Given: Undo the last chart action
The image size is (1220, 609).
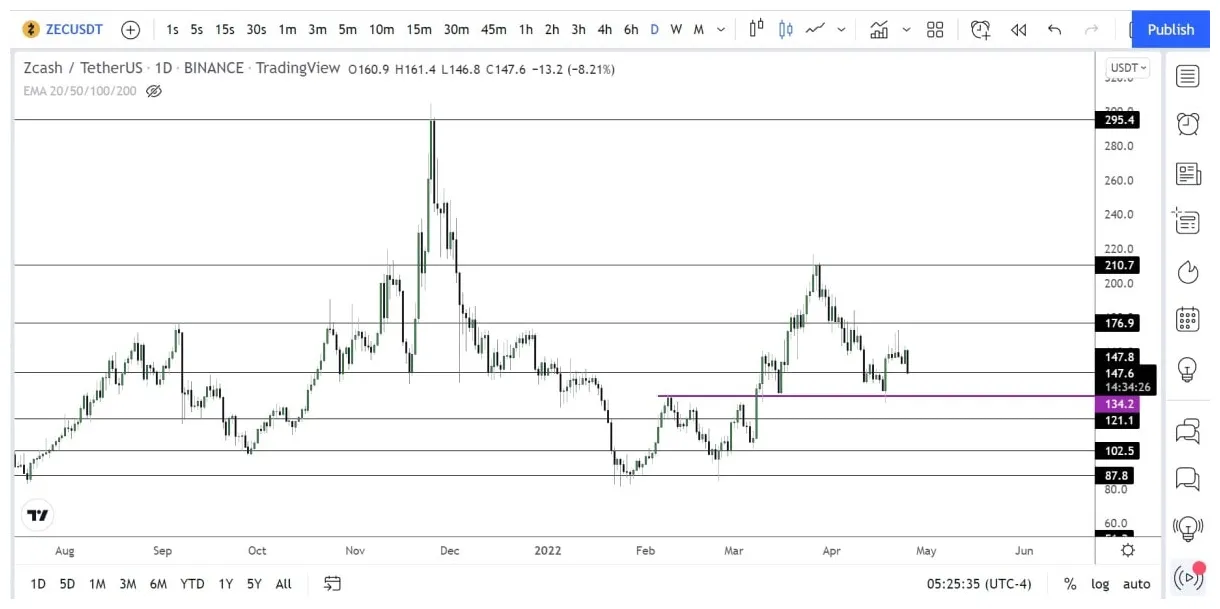Looking at the screenshot, I should click(x=1054, y=29).
